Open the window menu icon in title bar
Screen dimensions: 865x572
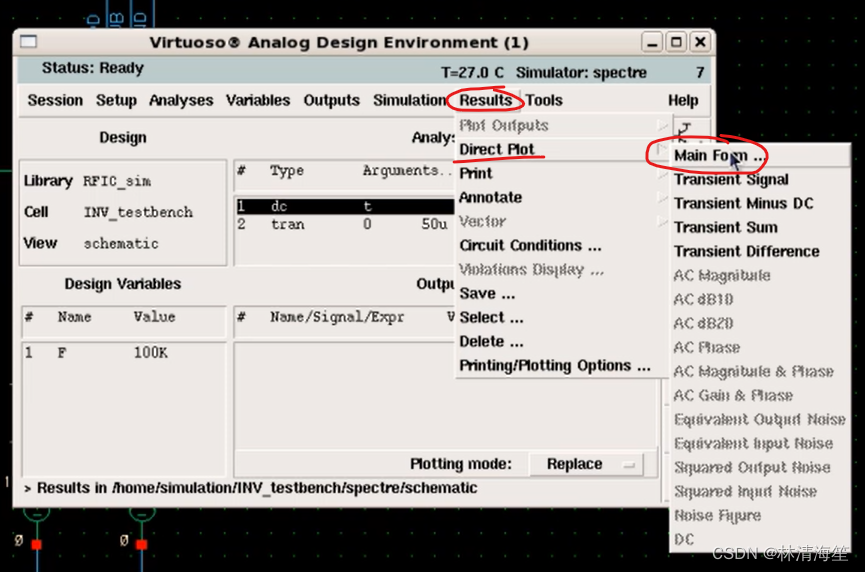pyautogui.click(x=28, y=41)
